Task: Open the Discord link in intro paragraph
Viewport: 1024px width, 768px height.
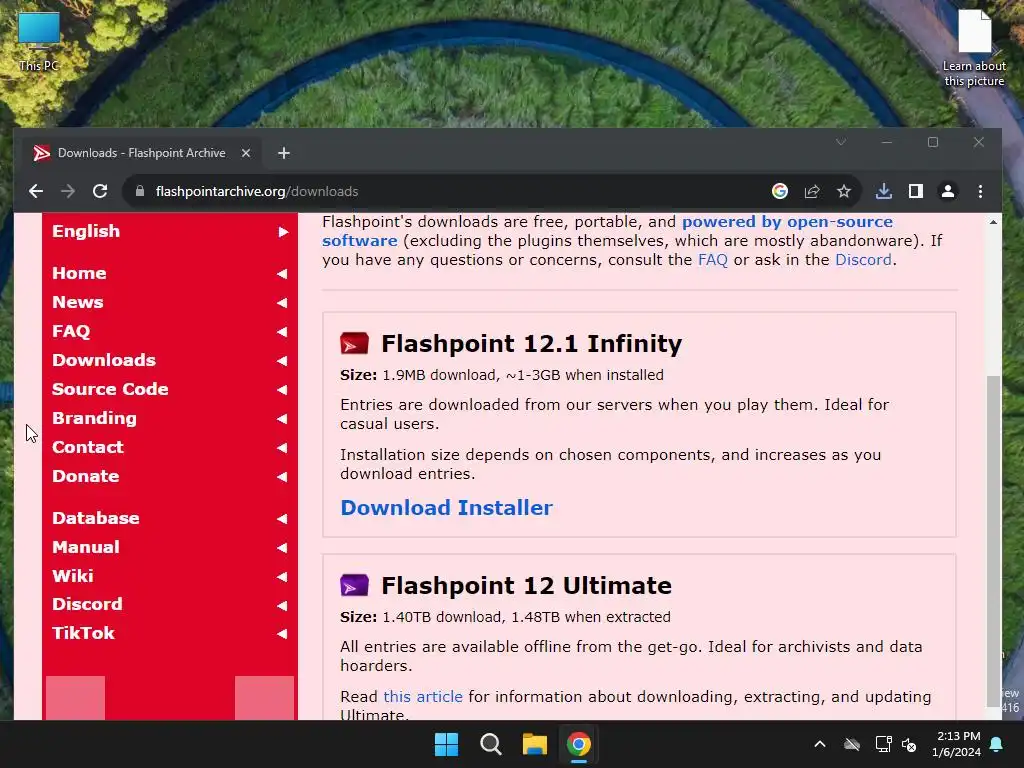Action: click(863, 260)
